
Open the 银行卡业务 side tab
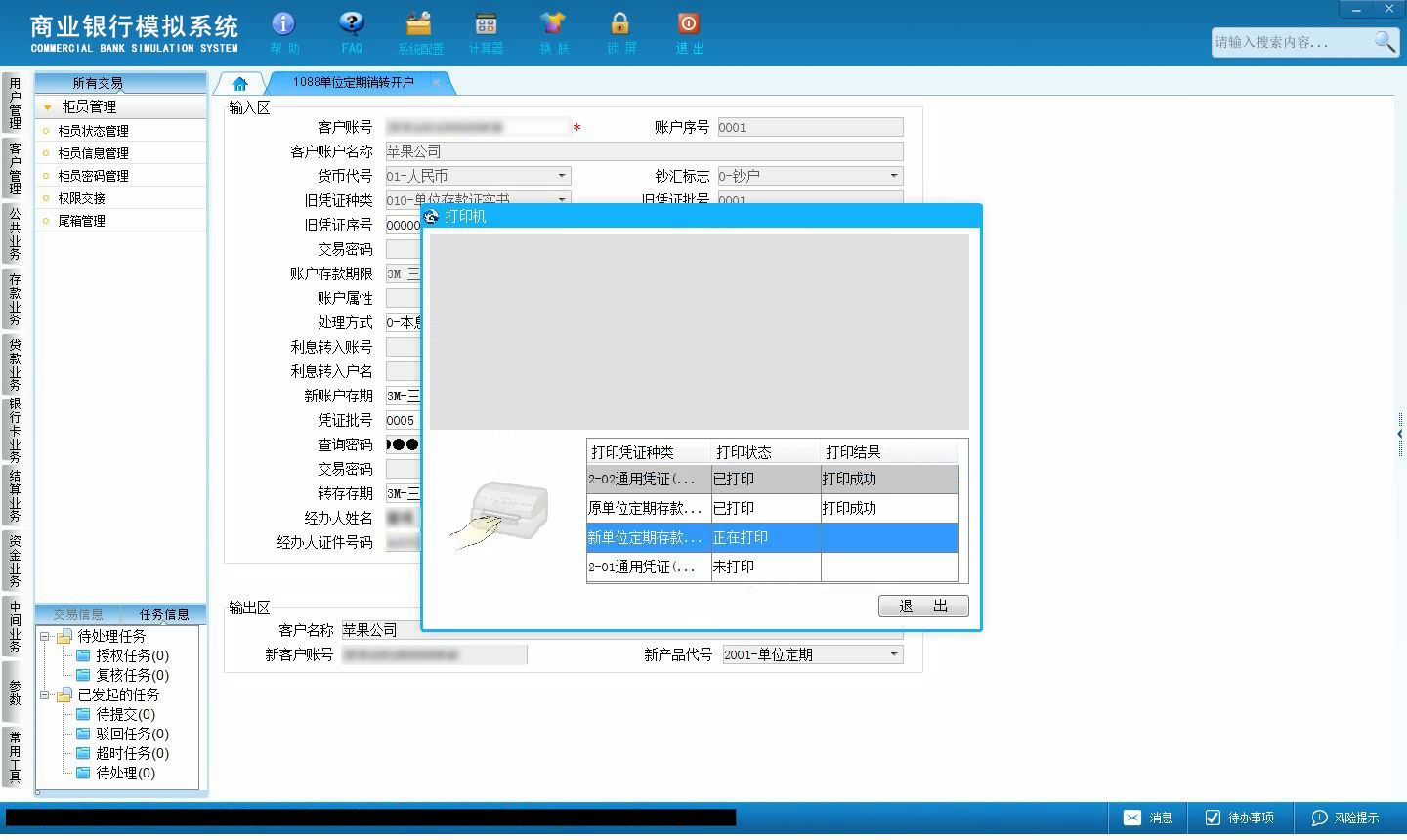click(x=14, y=429)
